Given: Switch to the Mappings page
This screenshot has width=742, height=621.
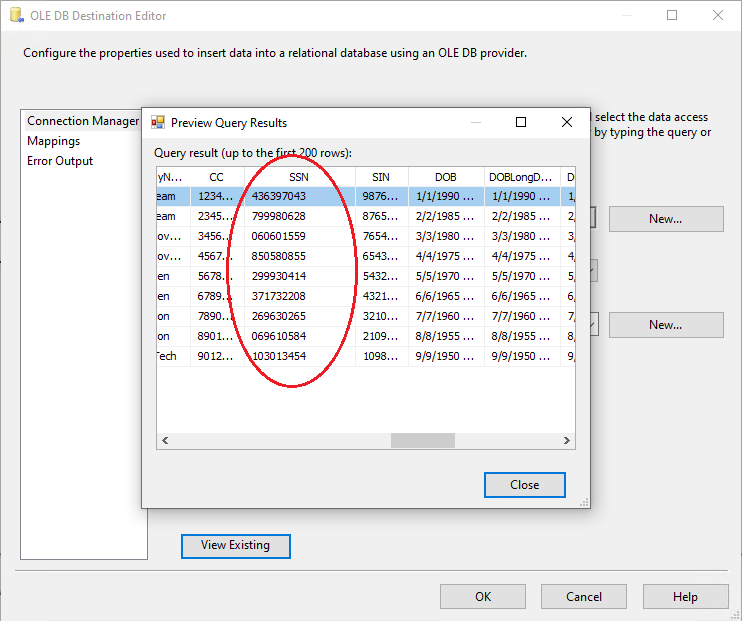Looking at the screenshot, I should coord(54,141).
